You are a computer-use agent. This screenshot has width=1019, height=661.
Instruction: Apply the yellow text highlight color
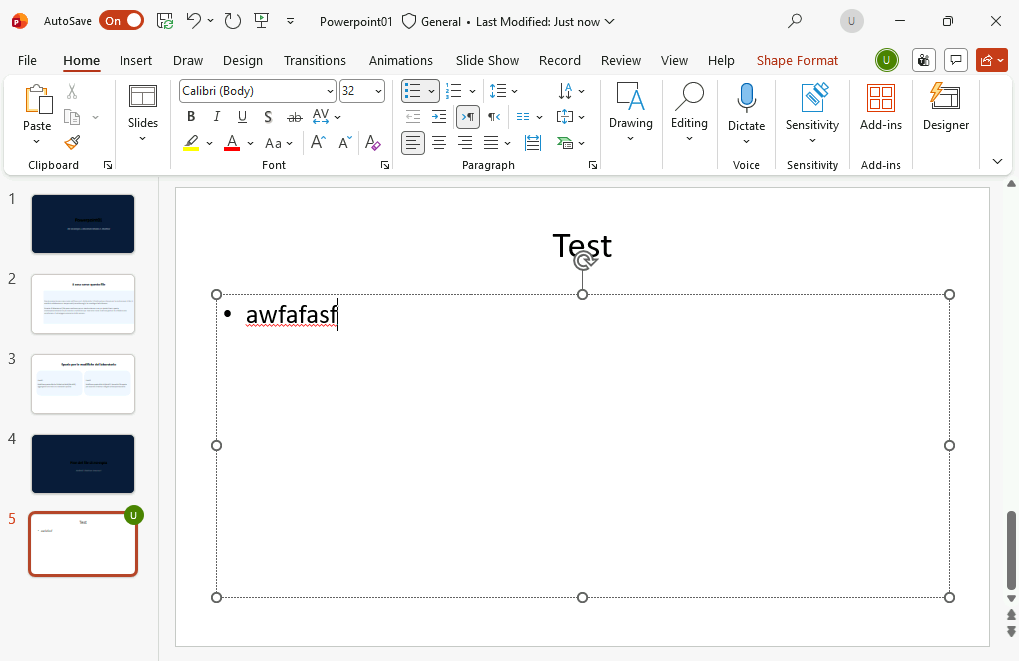coord(191,143)
